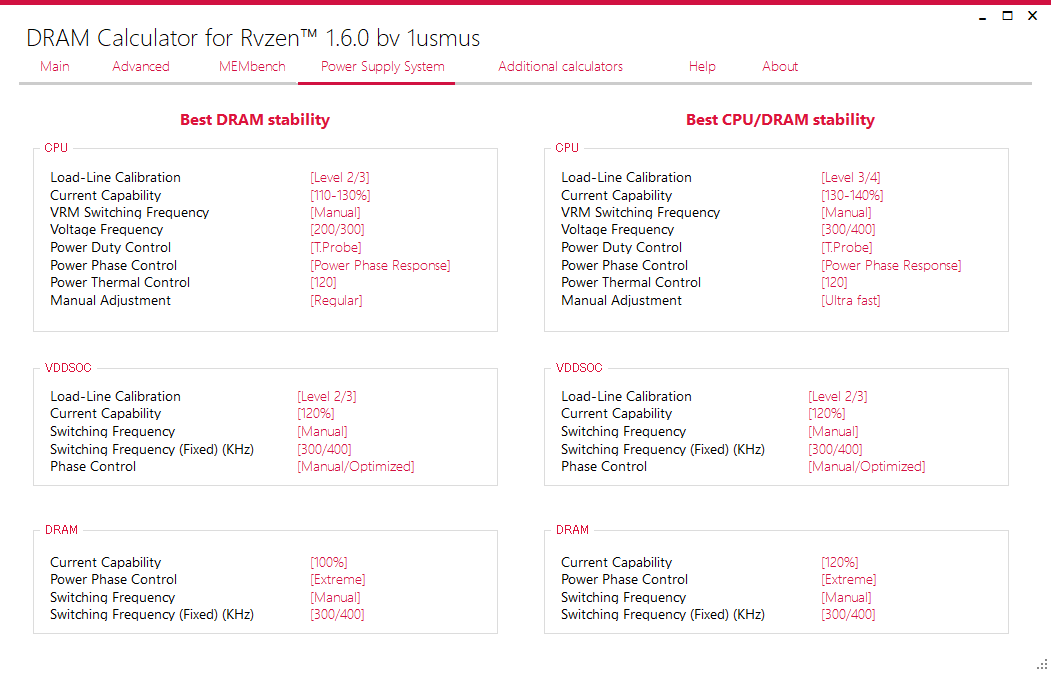Screen dimensions: 1051x673
Task: Click DRAM Current Capability label under Best DRAM stability
Action: click(x=106, y=562)
